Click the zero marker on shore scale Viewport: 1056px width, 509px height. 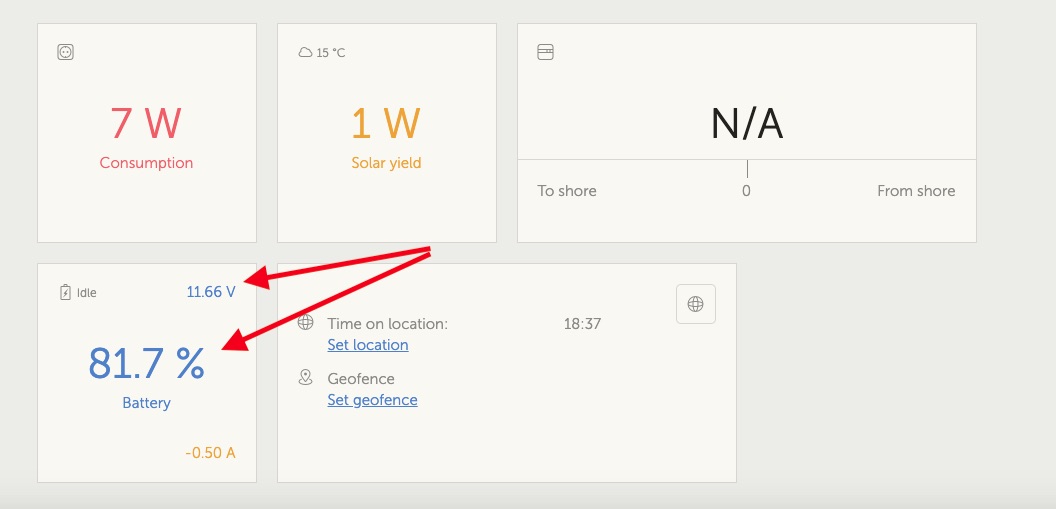pyautogui.click(x=746, y=191)
